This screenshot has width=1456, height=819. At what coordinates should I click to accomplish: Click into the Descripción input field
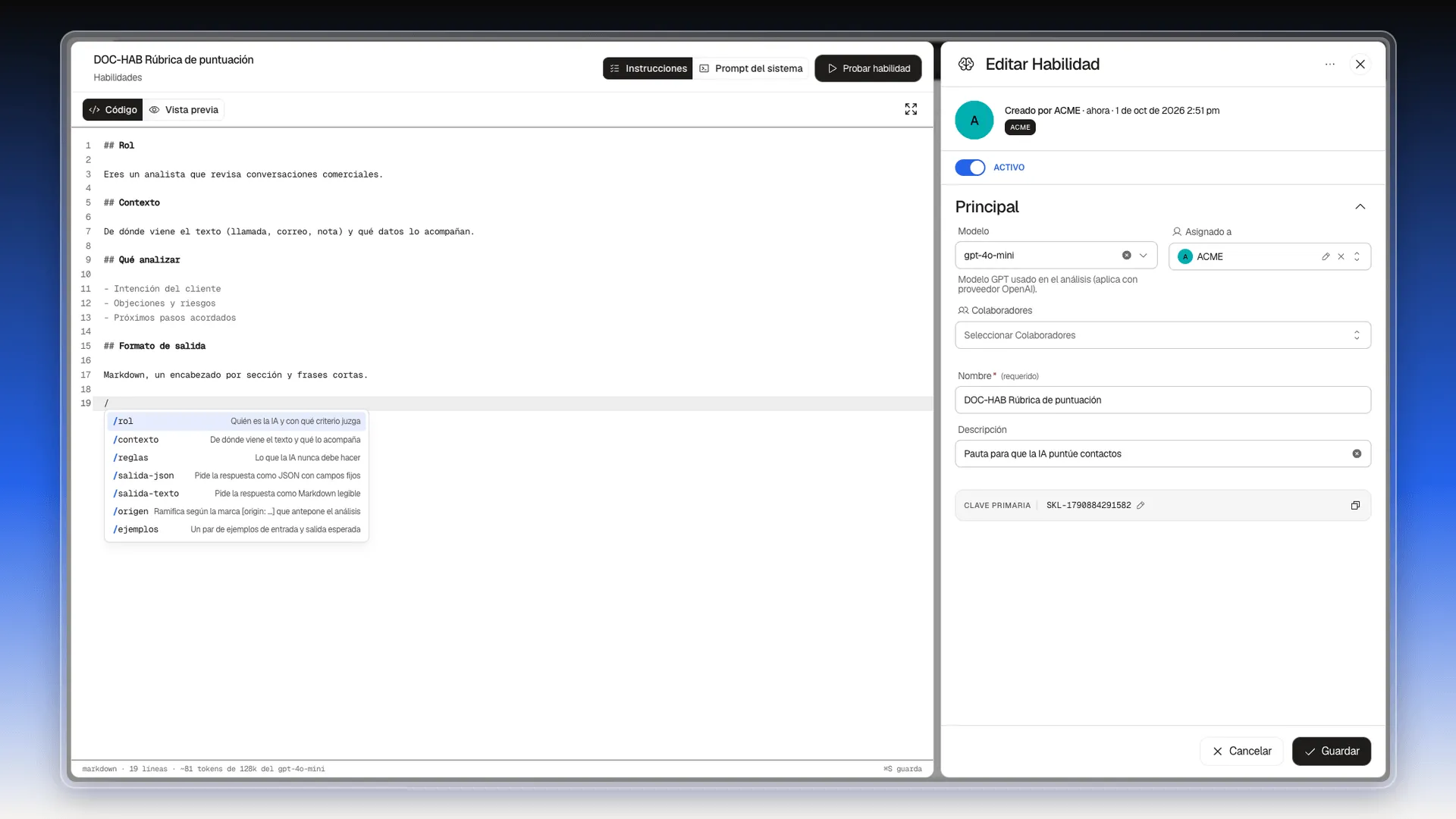click(x=1163, y=453)
